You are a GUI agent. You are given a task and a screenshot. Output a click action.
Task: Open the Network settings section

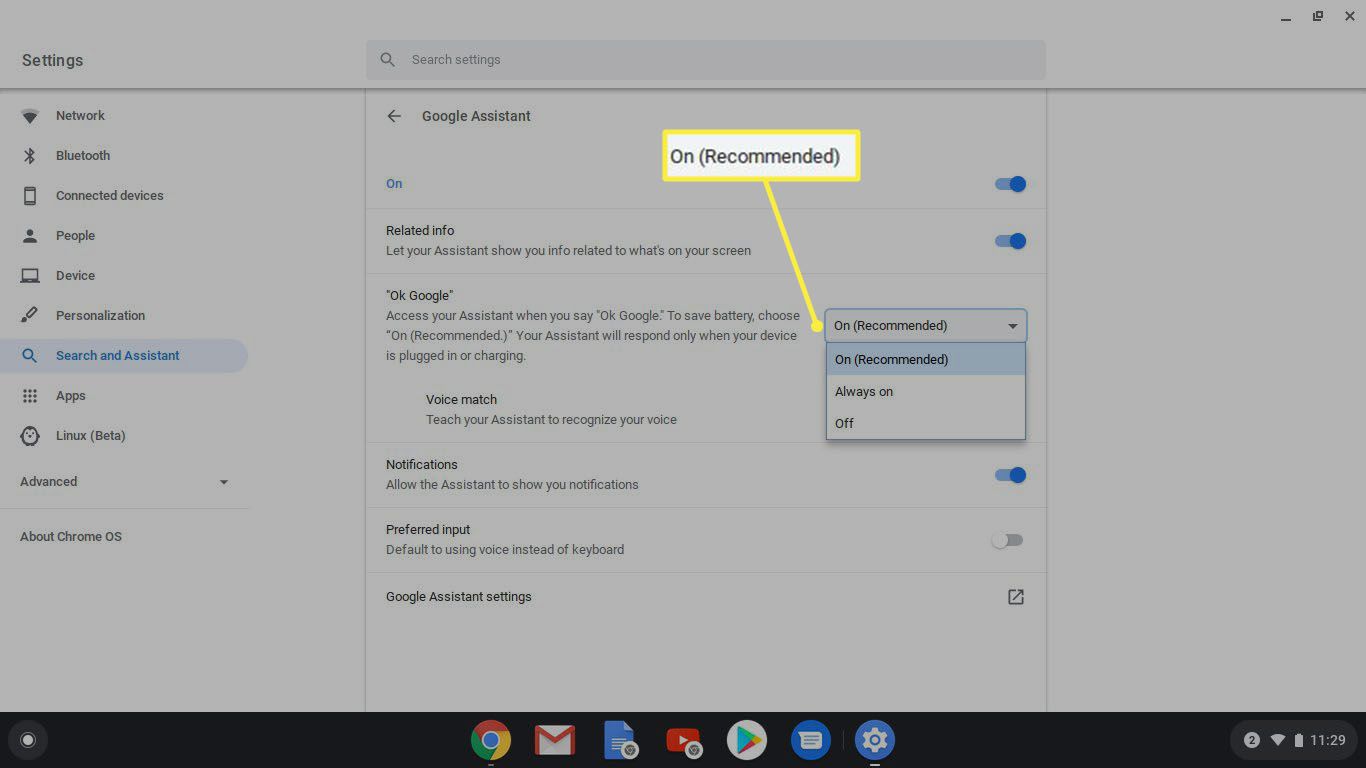pyautogui.click(x=124, y=116)
